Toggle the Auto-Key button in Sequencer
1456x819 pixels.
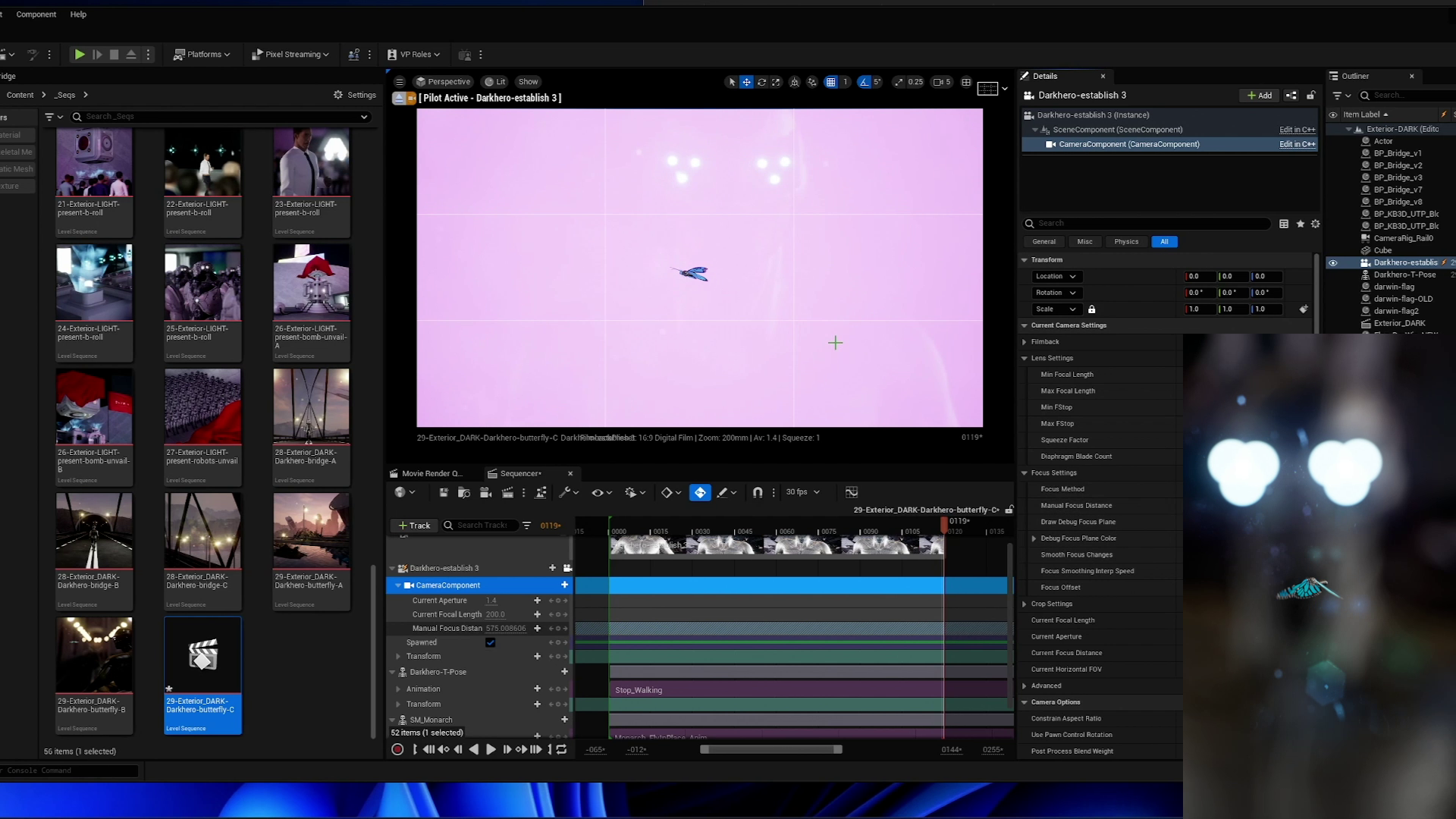point(700,493)
